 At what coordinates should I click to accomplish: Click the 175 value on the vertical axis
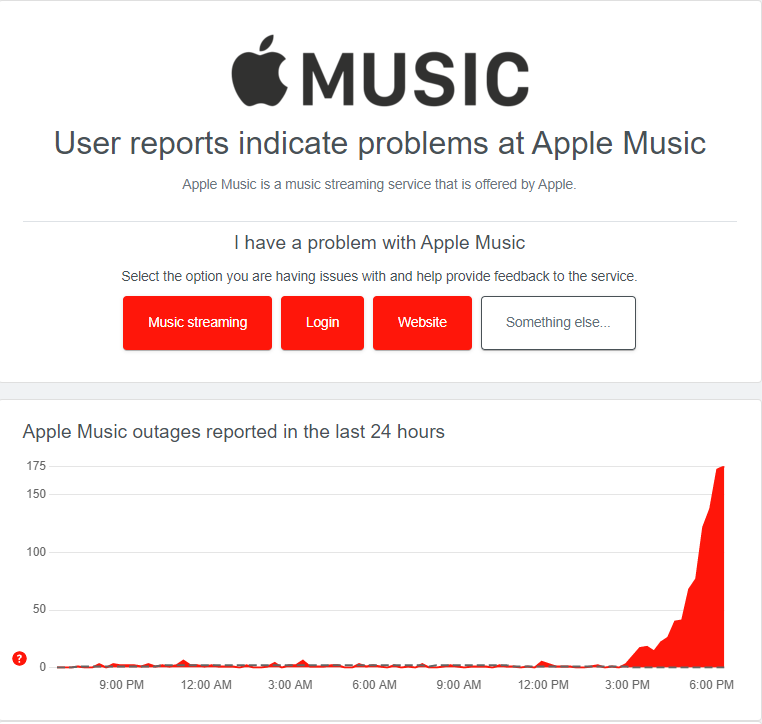coord(36,466)
